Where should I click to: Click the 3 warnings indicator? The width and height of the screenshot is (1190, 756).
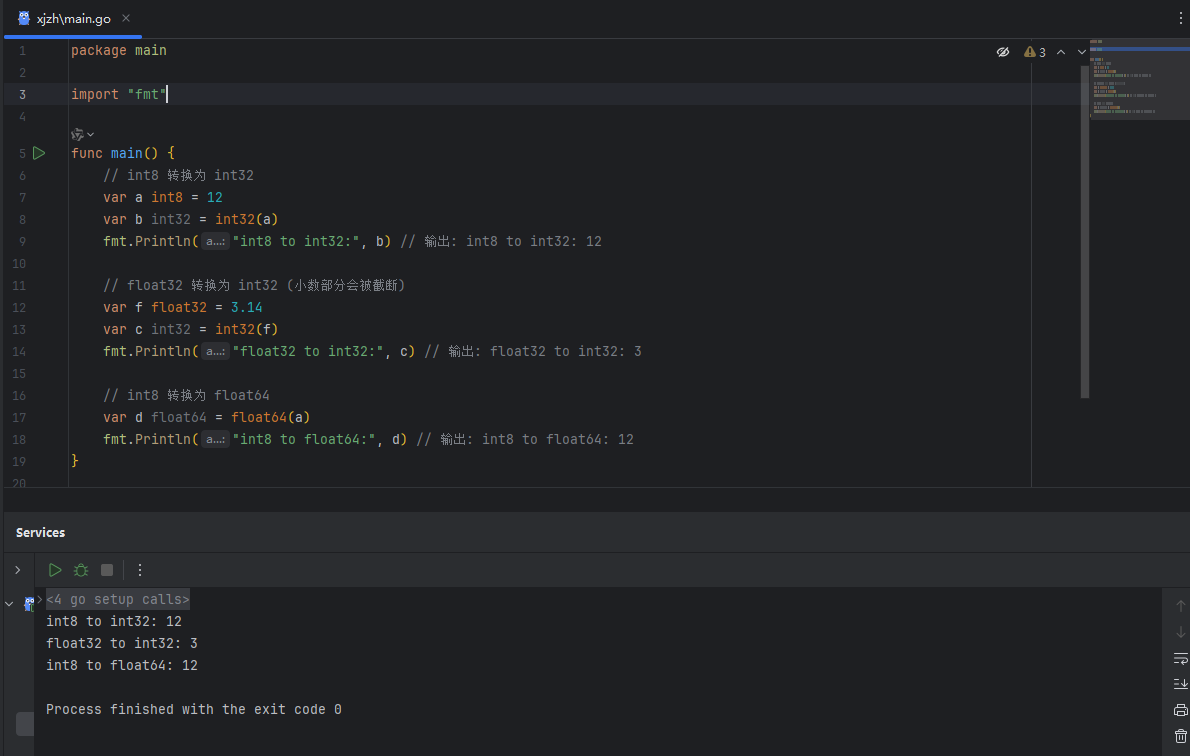(1035, 52)
